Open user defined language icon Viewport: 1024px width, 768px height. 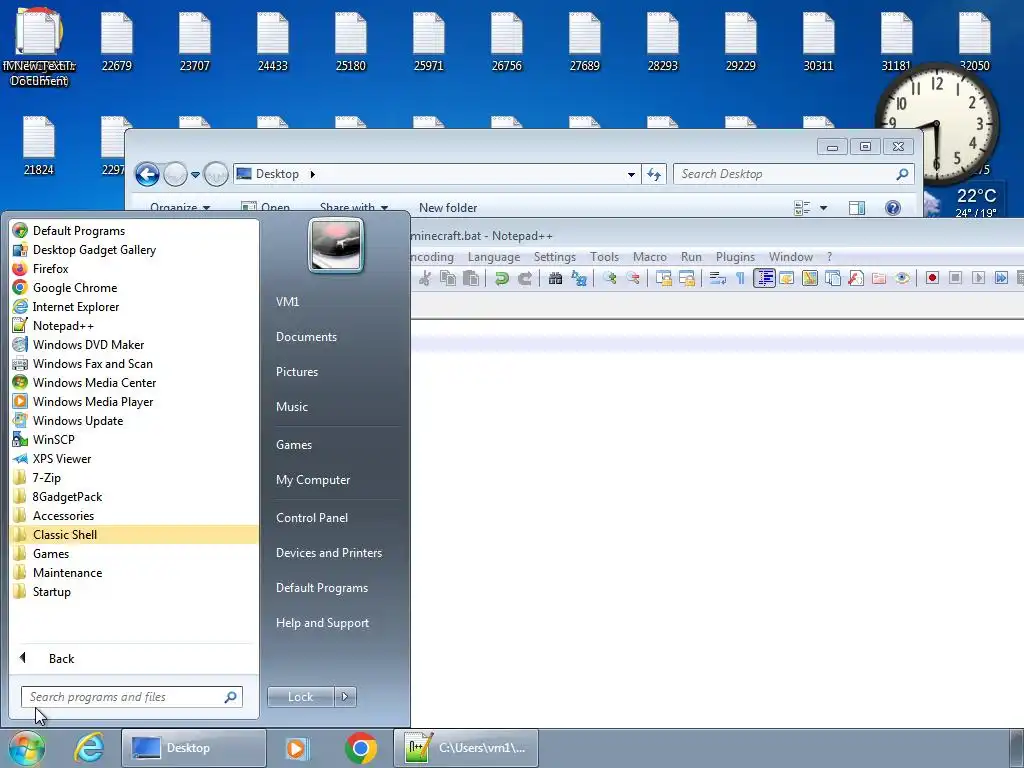coord(787,278)
